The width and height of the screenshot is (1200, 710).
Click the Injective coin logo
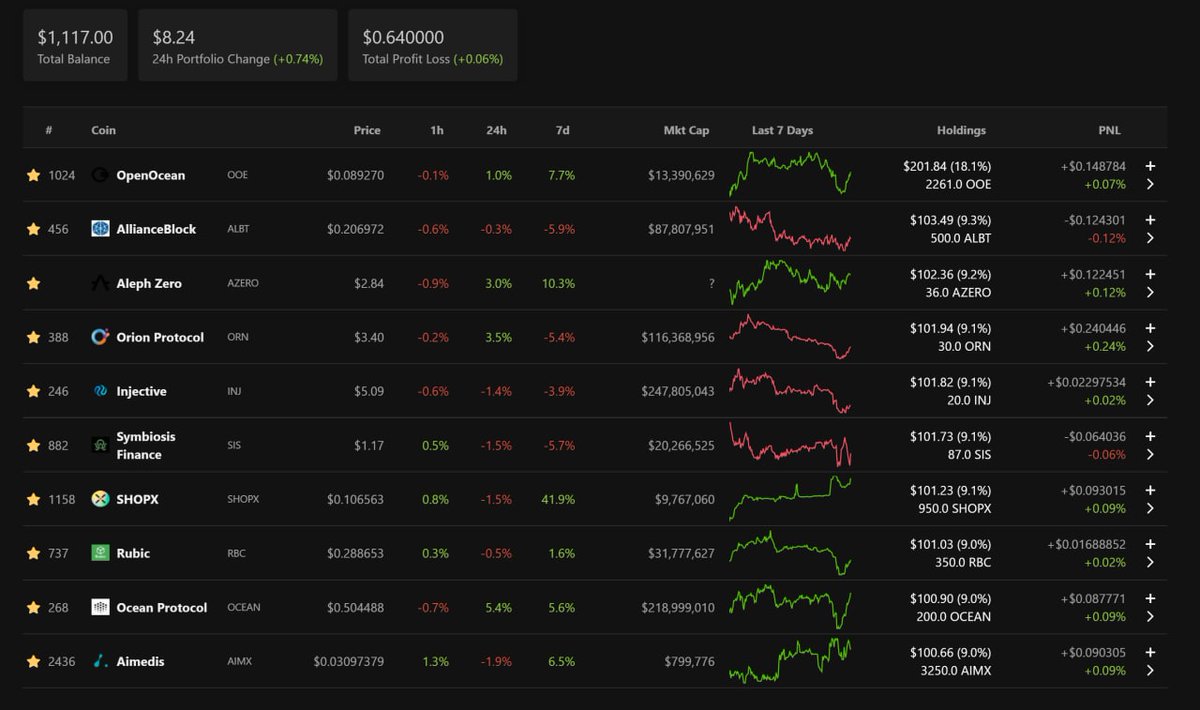coord(100,391)
